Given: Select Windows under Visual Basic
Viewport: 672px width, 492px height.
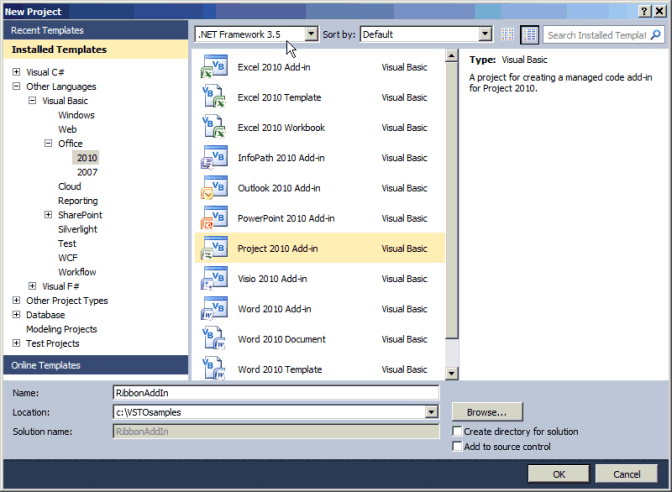Looking at the screenshot, I should pyautogui.click(x=76, y=115).
